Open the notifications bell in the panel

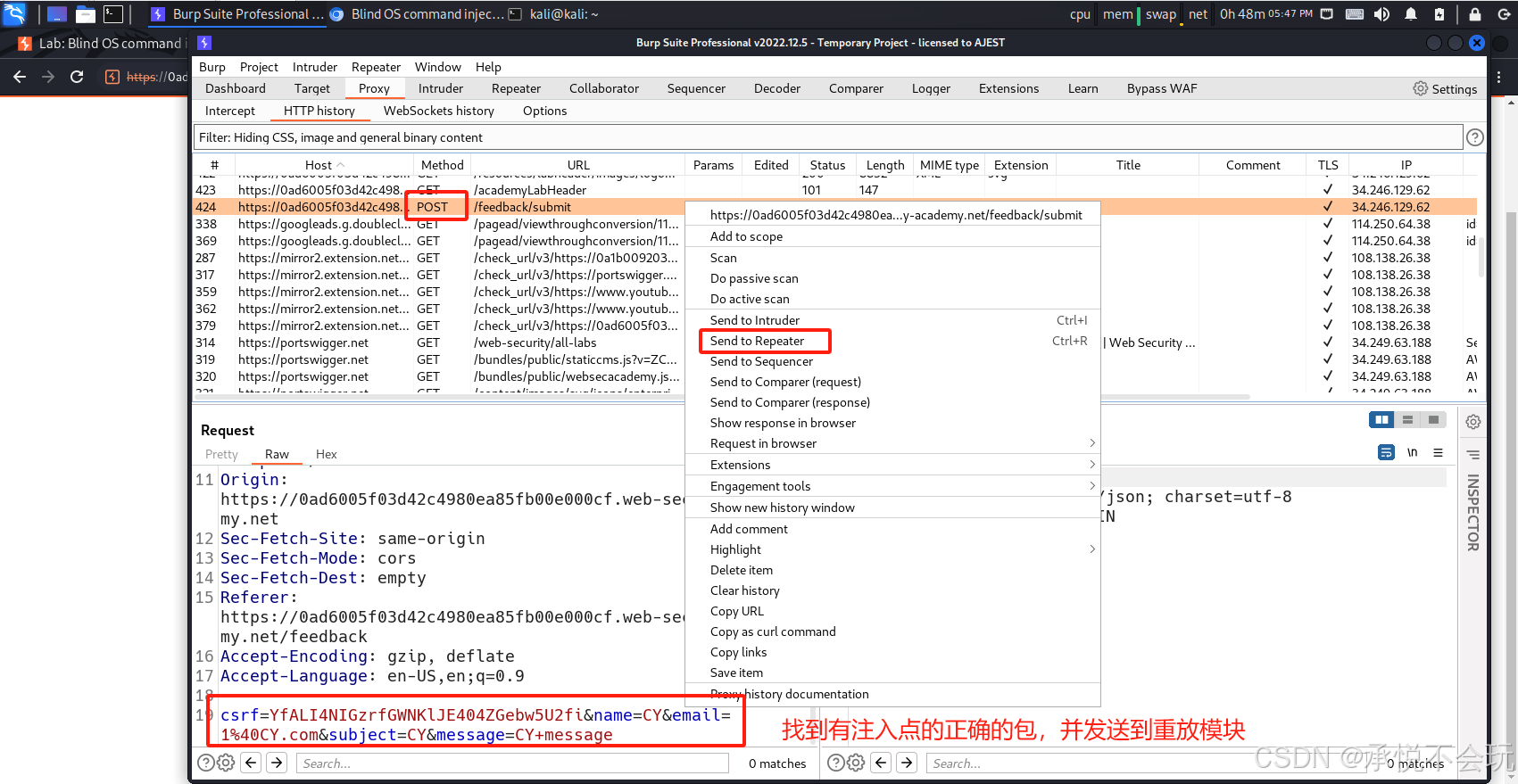1411,14
